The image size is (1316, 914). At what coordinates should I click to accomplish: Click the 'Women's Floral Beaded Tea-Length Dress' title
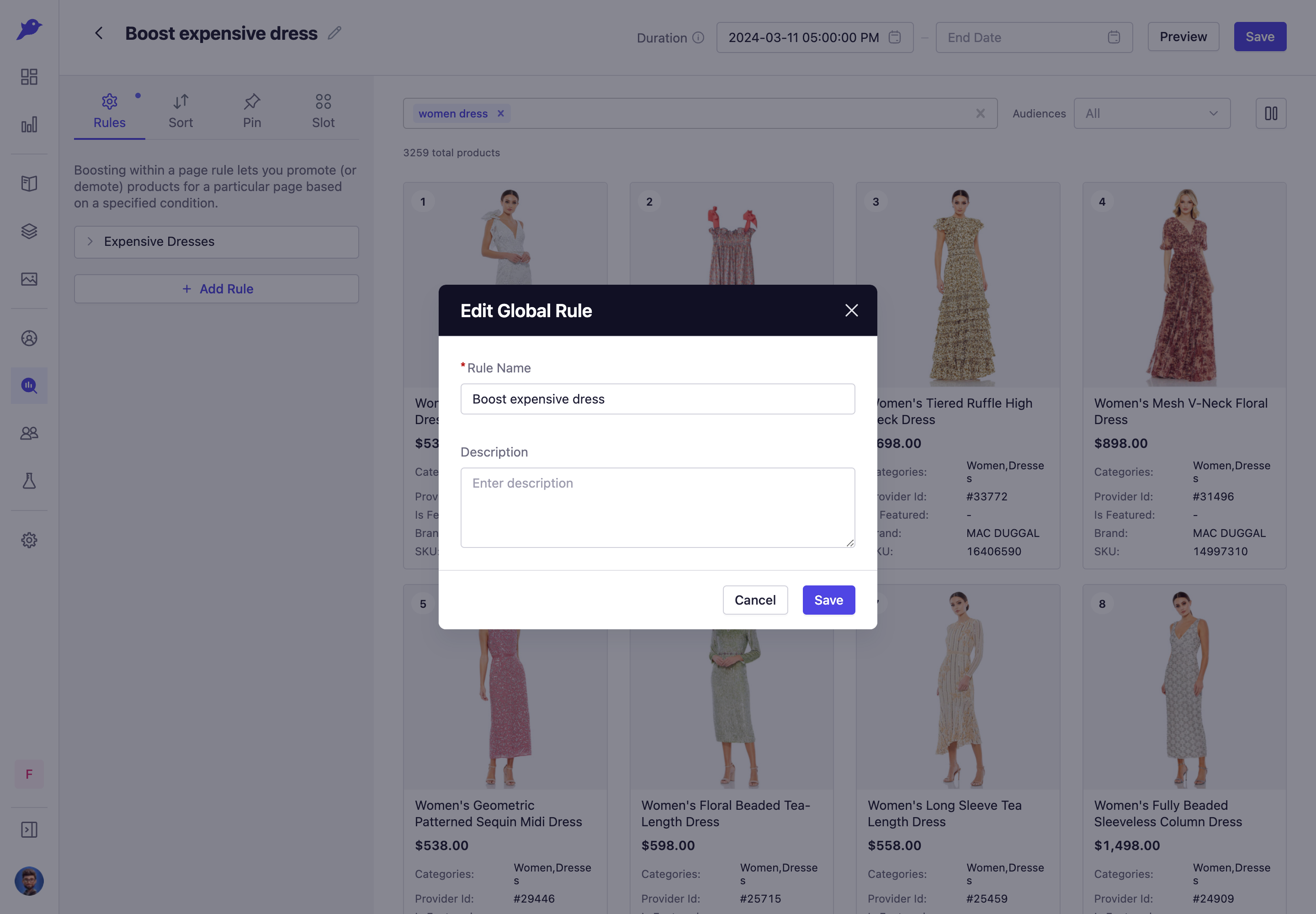click(x=725, y=813)
